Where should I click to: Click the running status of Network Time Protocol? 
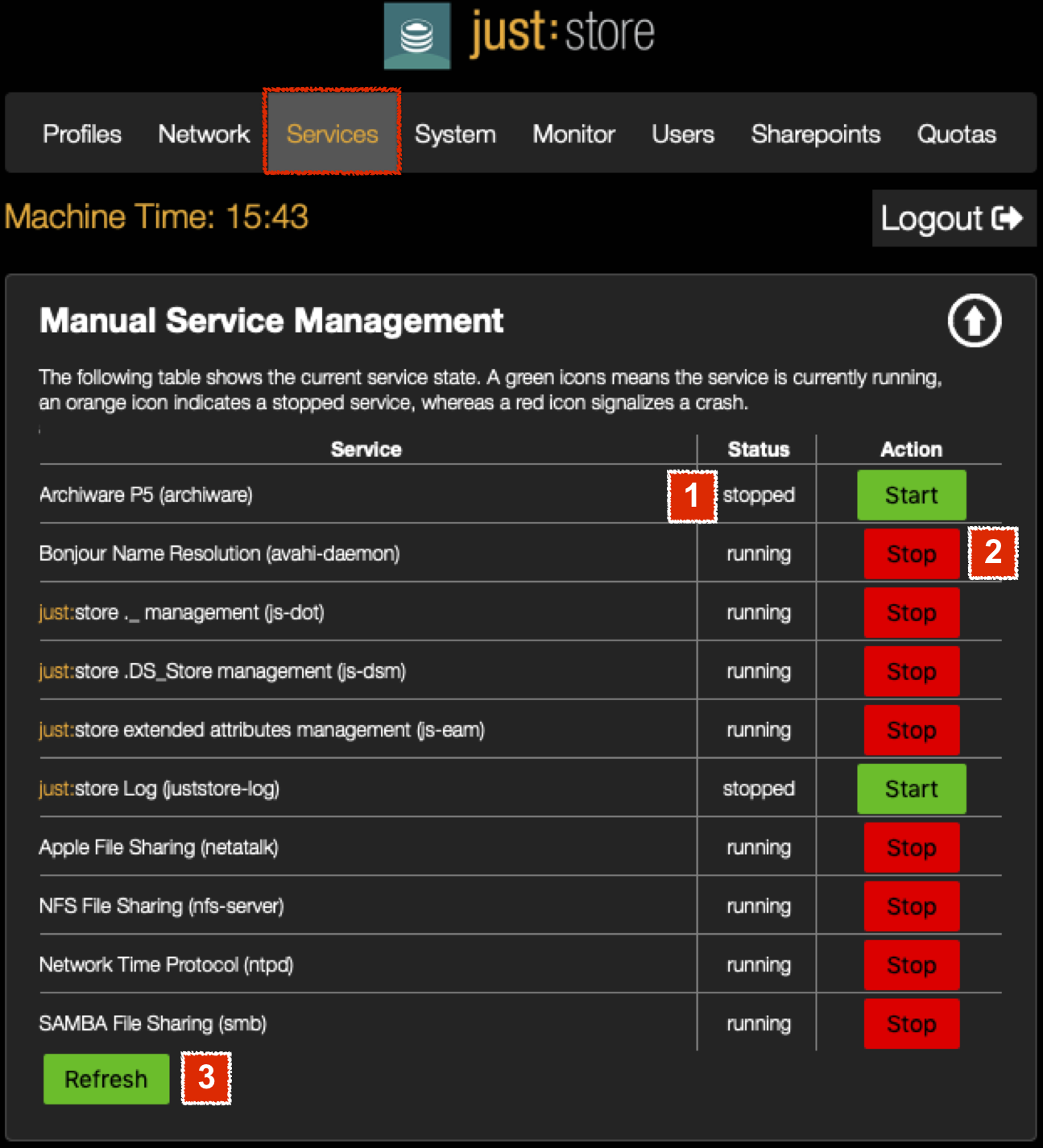tap(759, 966)
